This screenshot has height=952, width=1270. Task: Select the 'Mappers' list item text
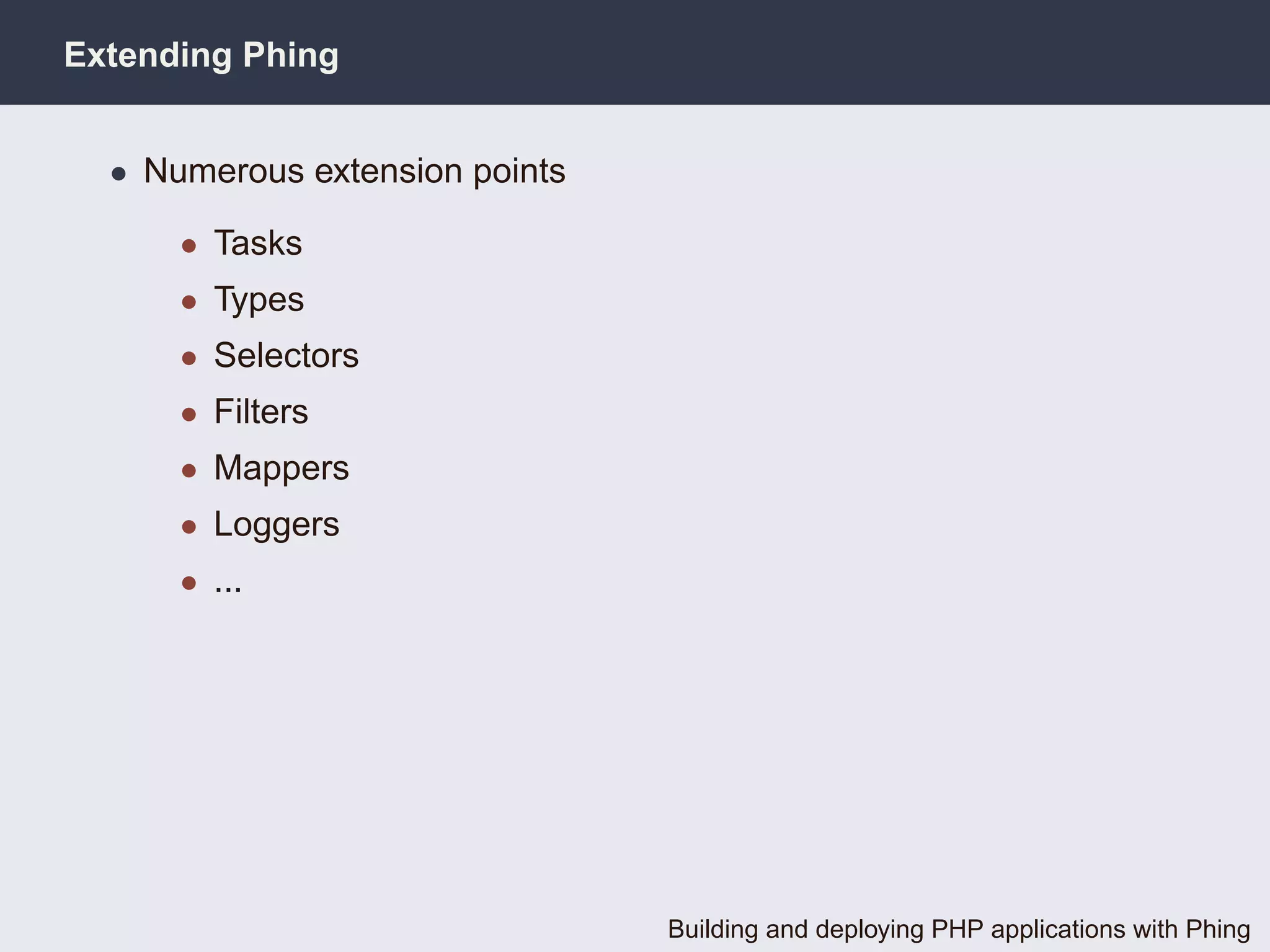click(x=281, y=468)
